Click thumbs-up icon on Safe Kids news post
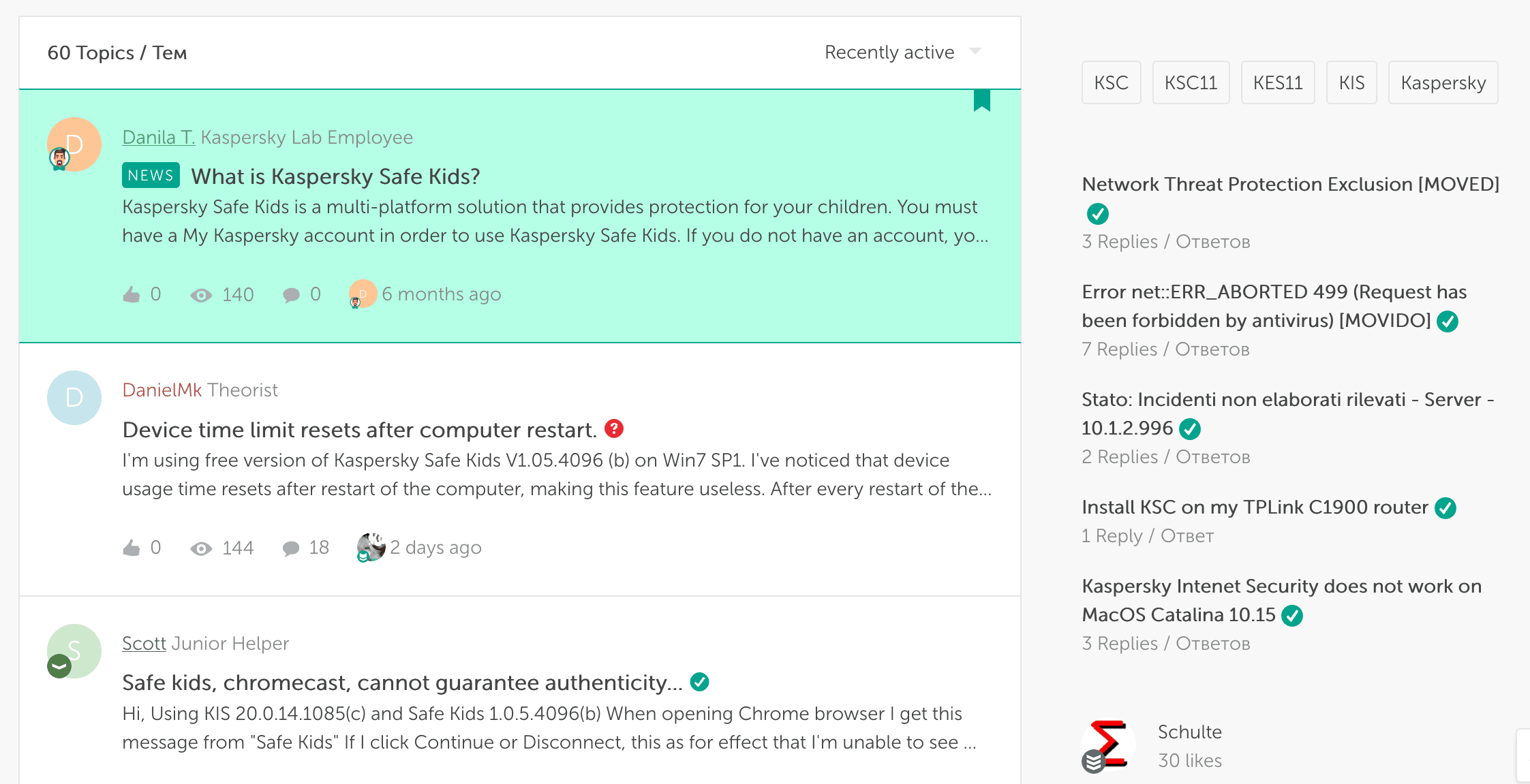Image resolution: width=1530 pixels, height=784 pixels. pos(132,294)
